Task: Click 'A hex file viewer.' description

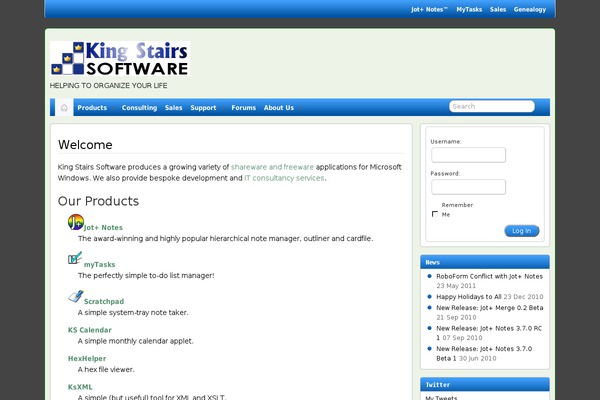Action: [106, 370]
